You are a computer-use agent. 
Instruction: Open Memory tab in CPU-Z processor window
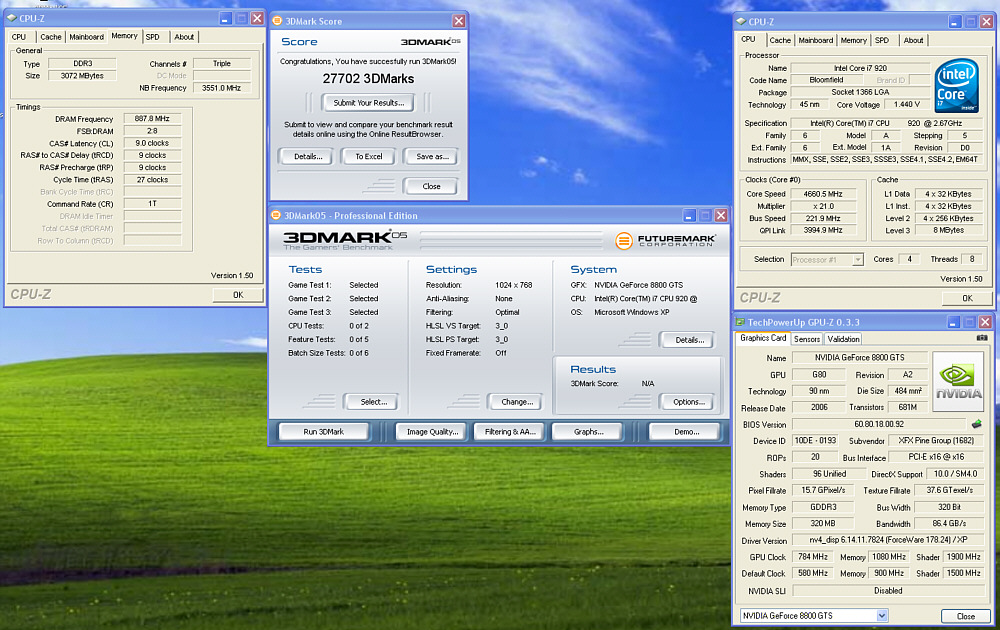[853, 40]
